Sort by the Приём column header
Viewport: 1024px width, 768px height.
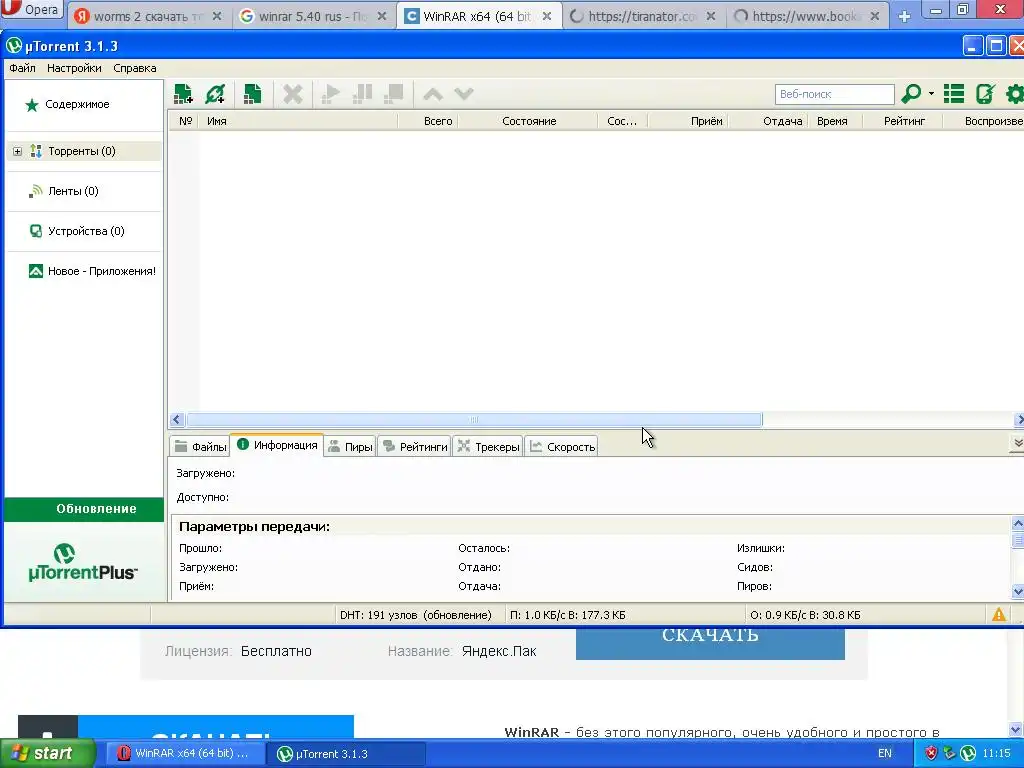[688, 121]
